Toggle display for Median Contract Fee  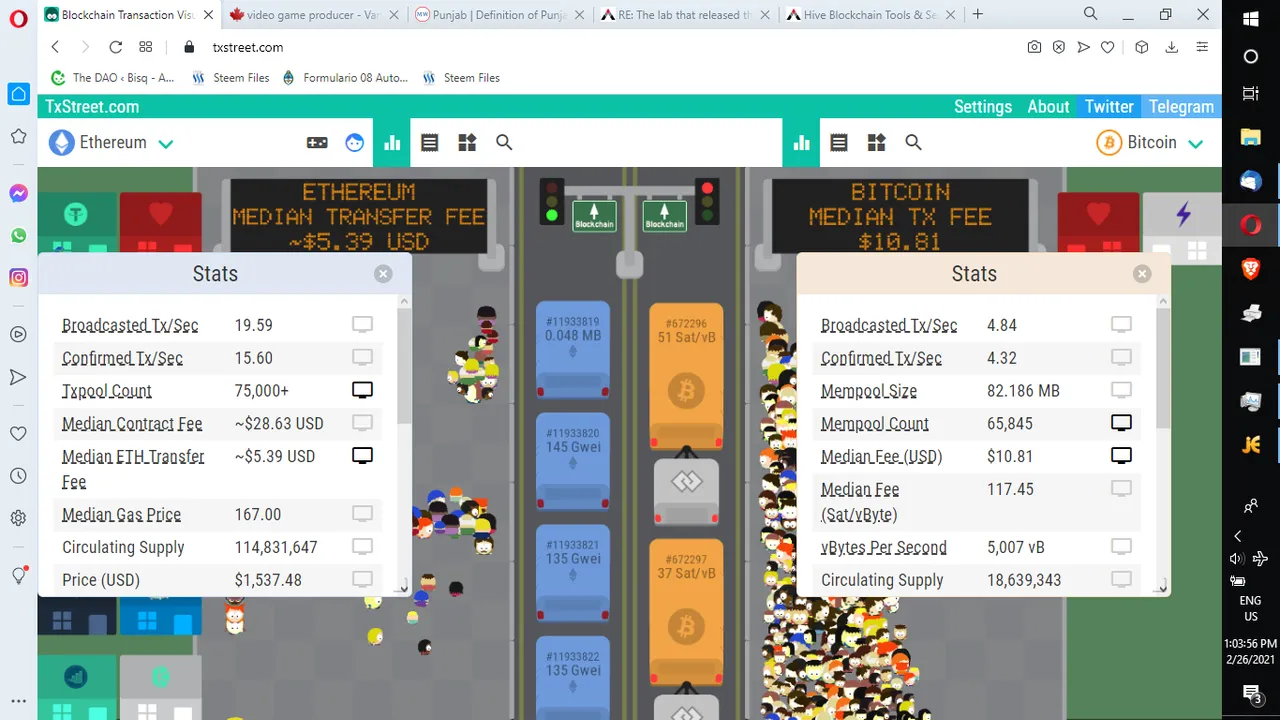362,424
